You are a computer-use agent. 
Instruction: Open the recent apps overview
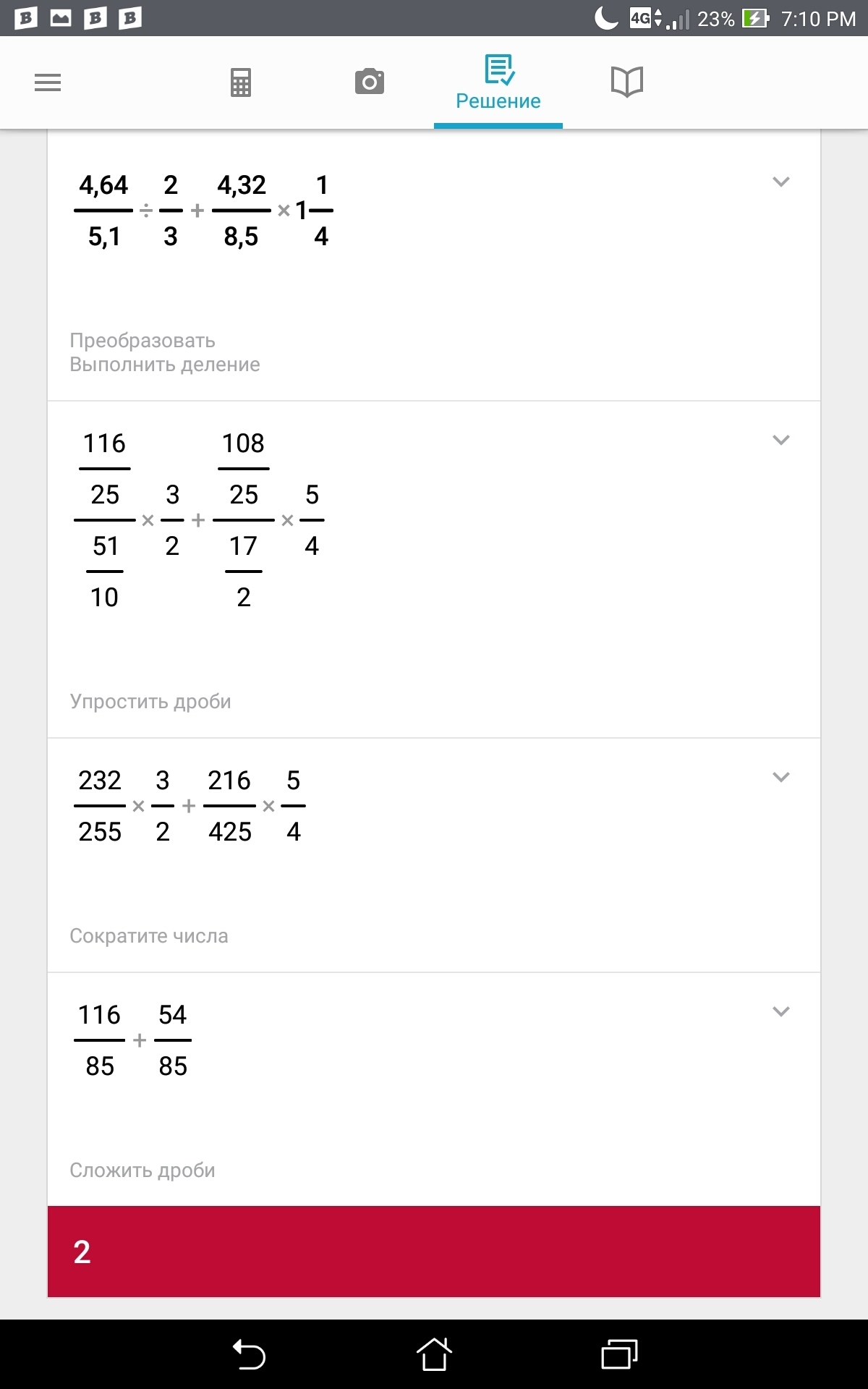tap(619, 1354)
